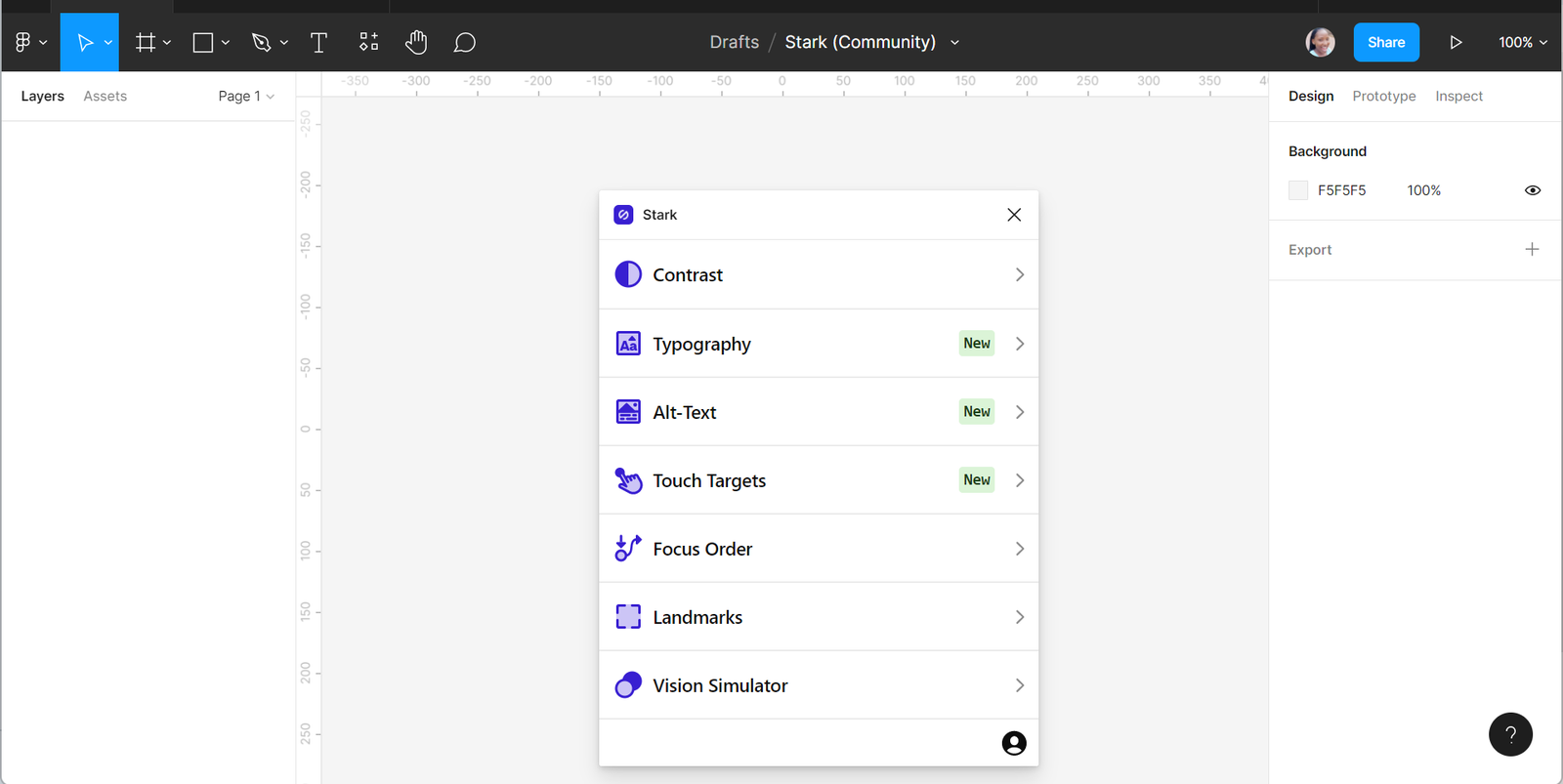1563x784 pixels.
Task: Click the Focus Order path icon
Action: (628, 548)
